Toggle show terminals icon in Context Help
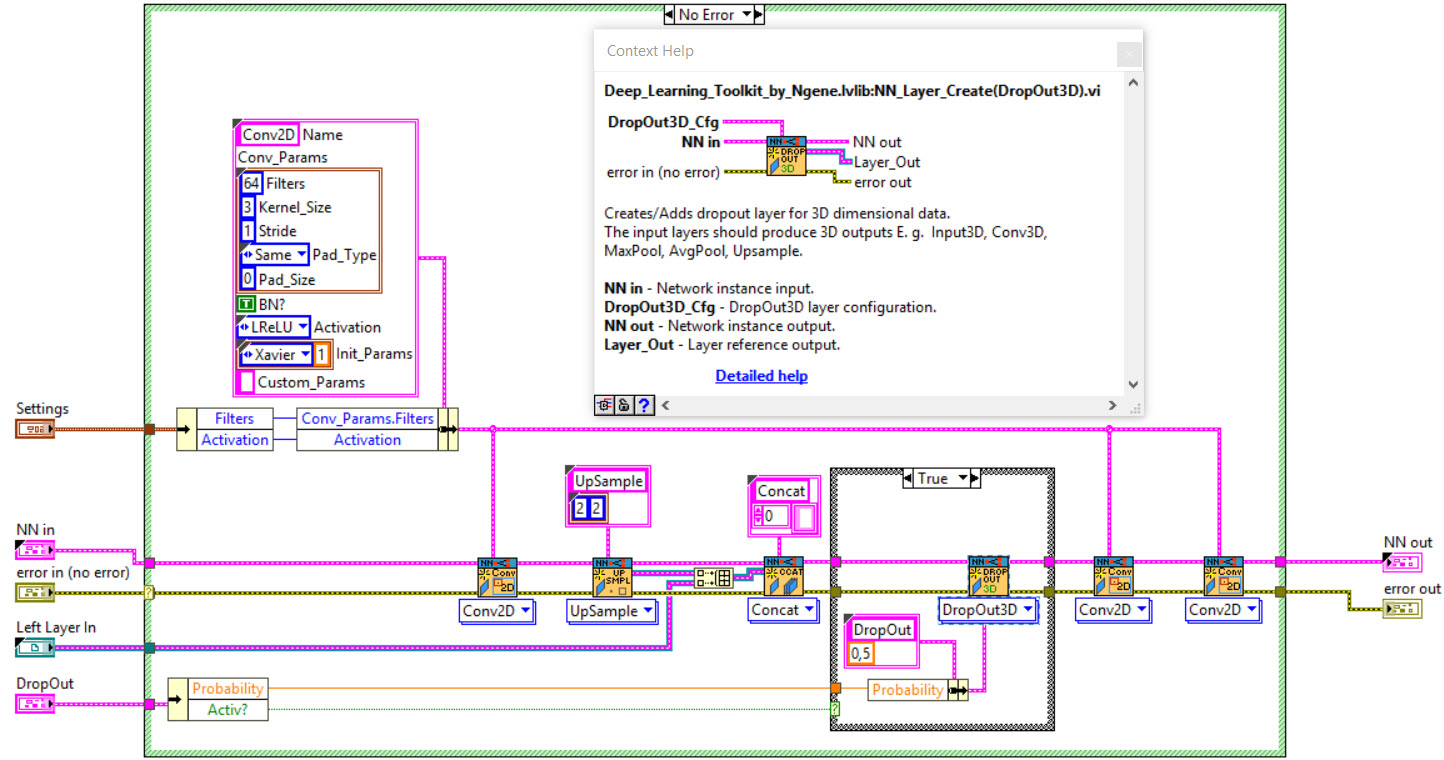The width and height of the screenshot is (1444, 760). [605, 405]
